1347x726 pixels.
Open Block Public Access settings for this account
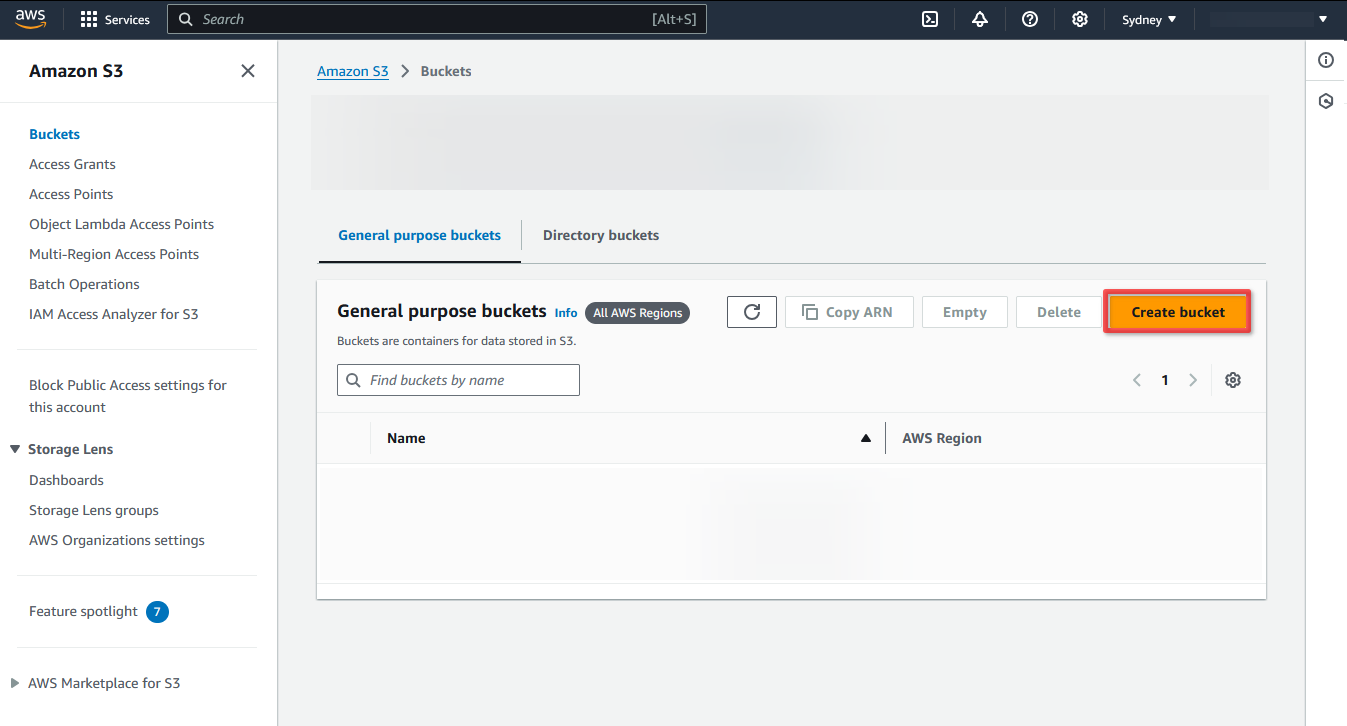point(128,396)
